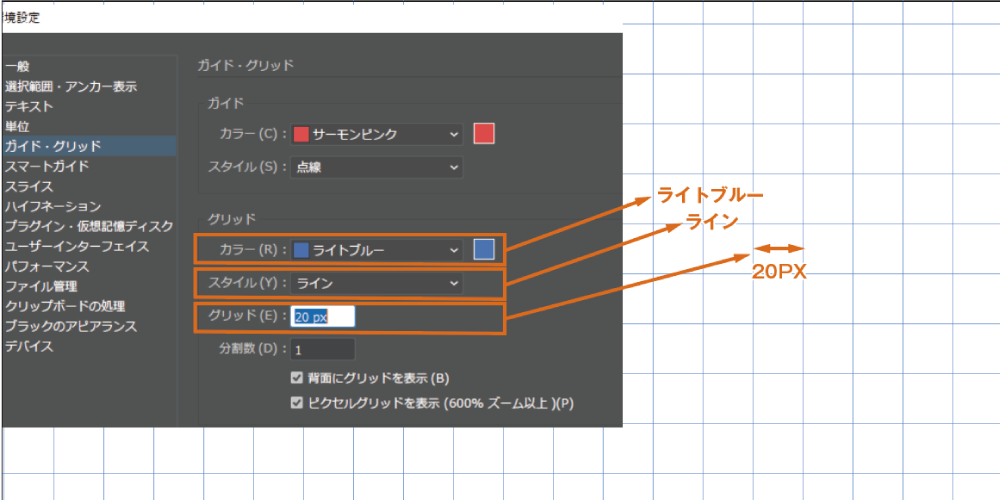Toggle ピクセルグリッドを表示 checkbox

click(296, 403)
